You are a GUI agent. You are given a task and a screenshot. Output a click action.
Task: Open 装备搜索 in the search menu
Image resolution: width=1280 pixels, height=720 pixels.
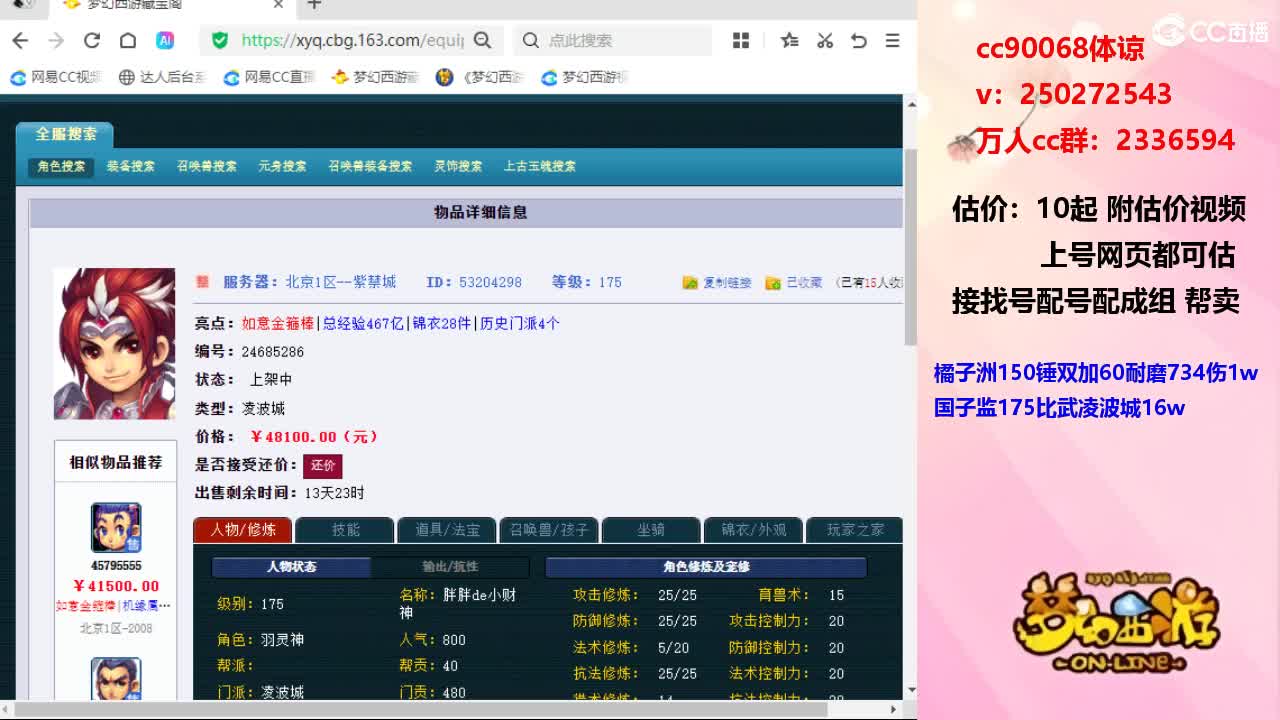pyautogui.click(x=131, y=166)
